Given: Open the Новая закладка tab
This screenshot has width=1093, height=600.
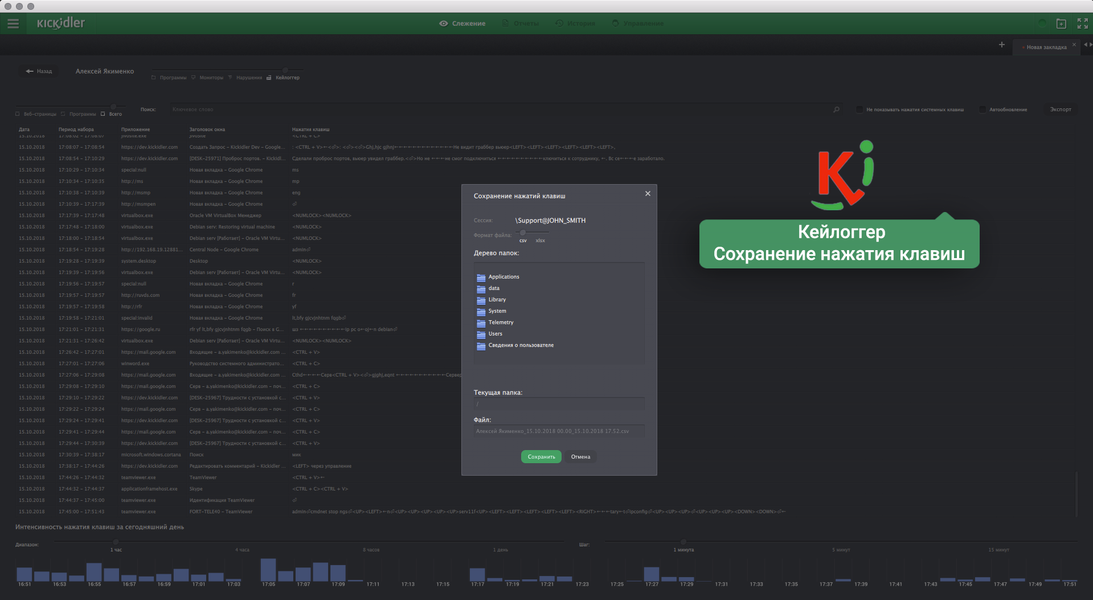Looking at the screenshot, I should coord(1046,47).
